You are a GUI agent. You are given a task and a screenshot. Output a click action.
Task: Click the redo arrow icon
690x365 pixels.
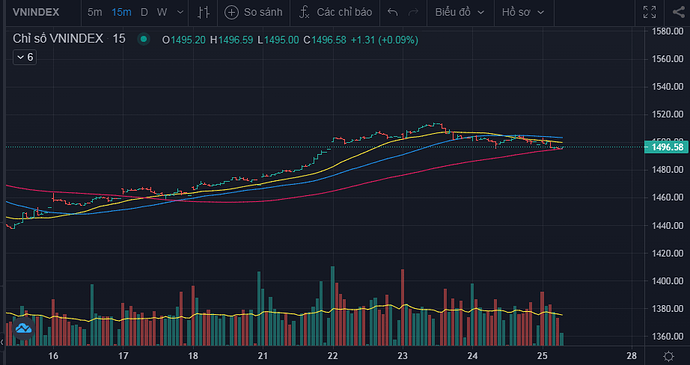pyautogui.click(x=413, y=12)
